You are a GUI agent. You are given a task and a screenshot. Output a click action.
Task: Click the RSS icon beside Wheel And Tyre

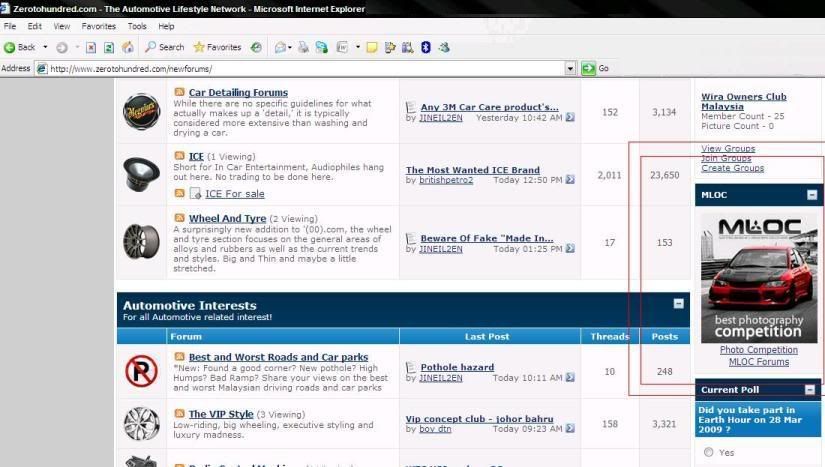coord(179,218)
